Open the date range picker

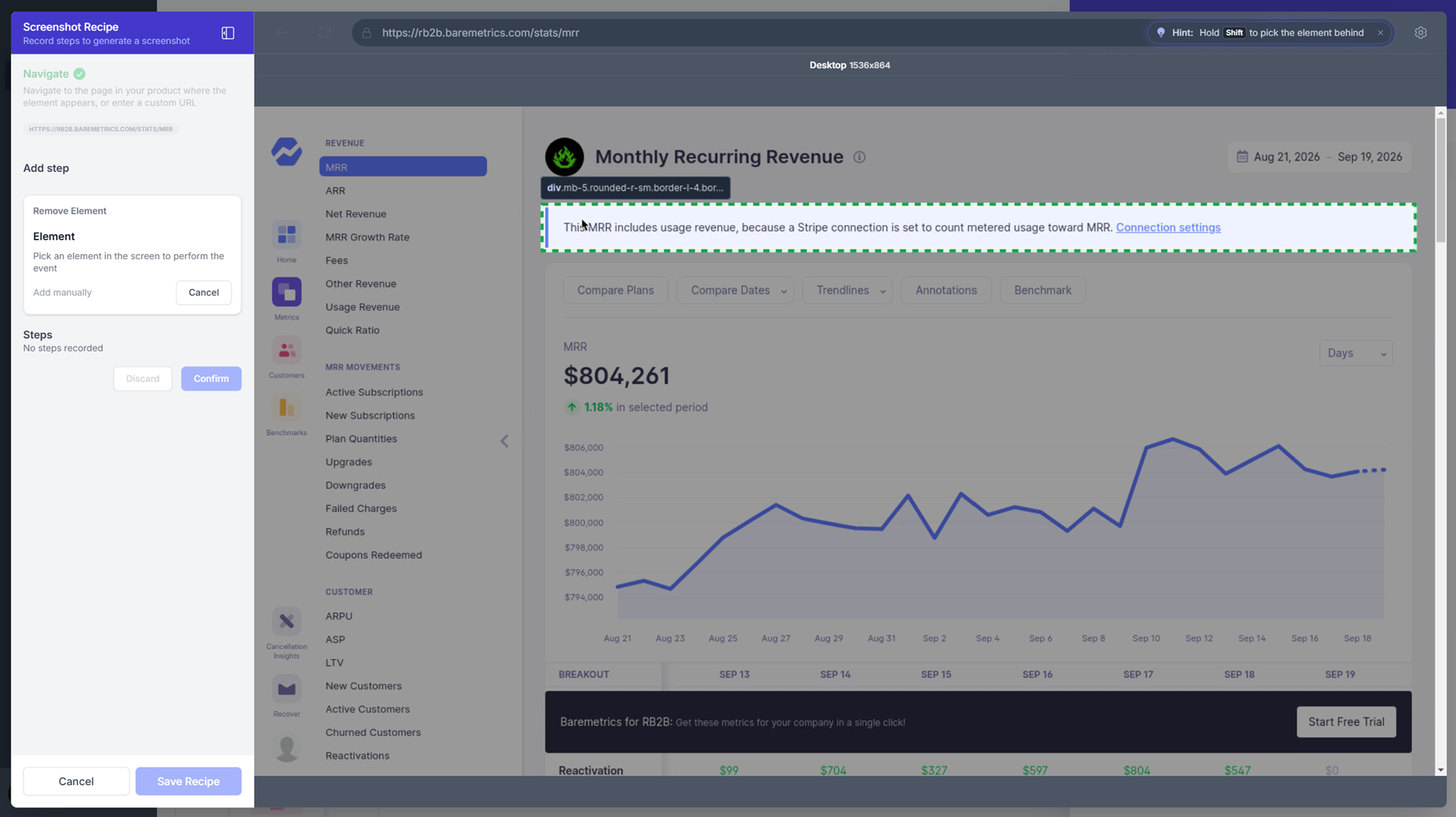[1319, 157]
